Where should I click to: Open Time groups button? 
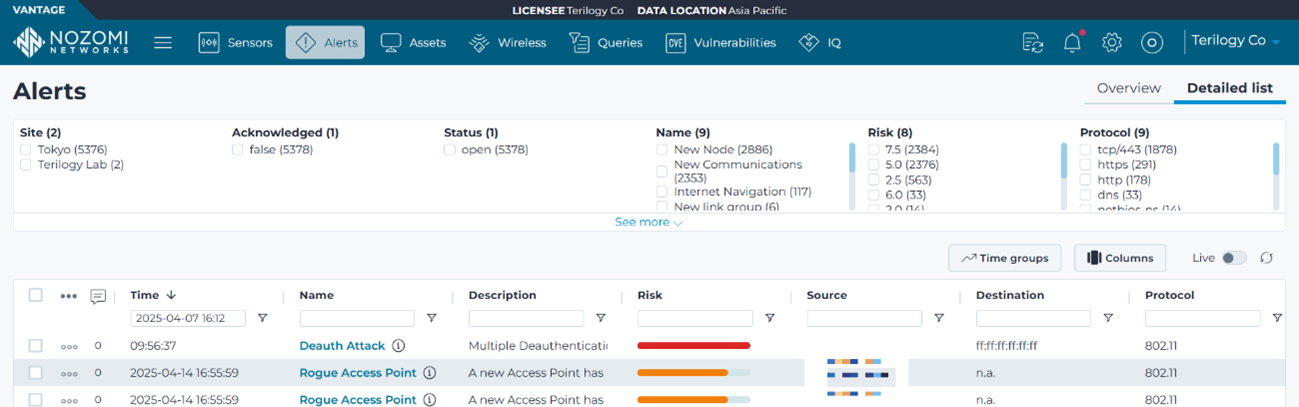(1005, 258)
